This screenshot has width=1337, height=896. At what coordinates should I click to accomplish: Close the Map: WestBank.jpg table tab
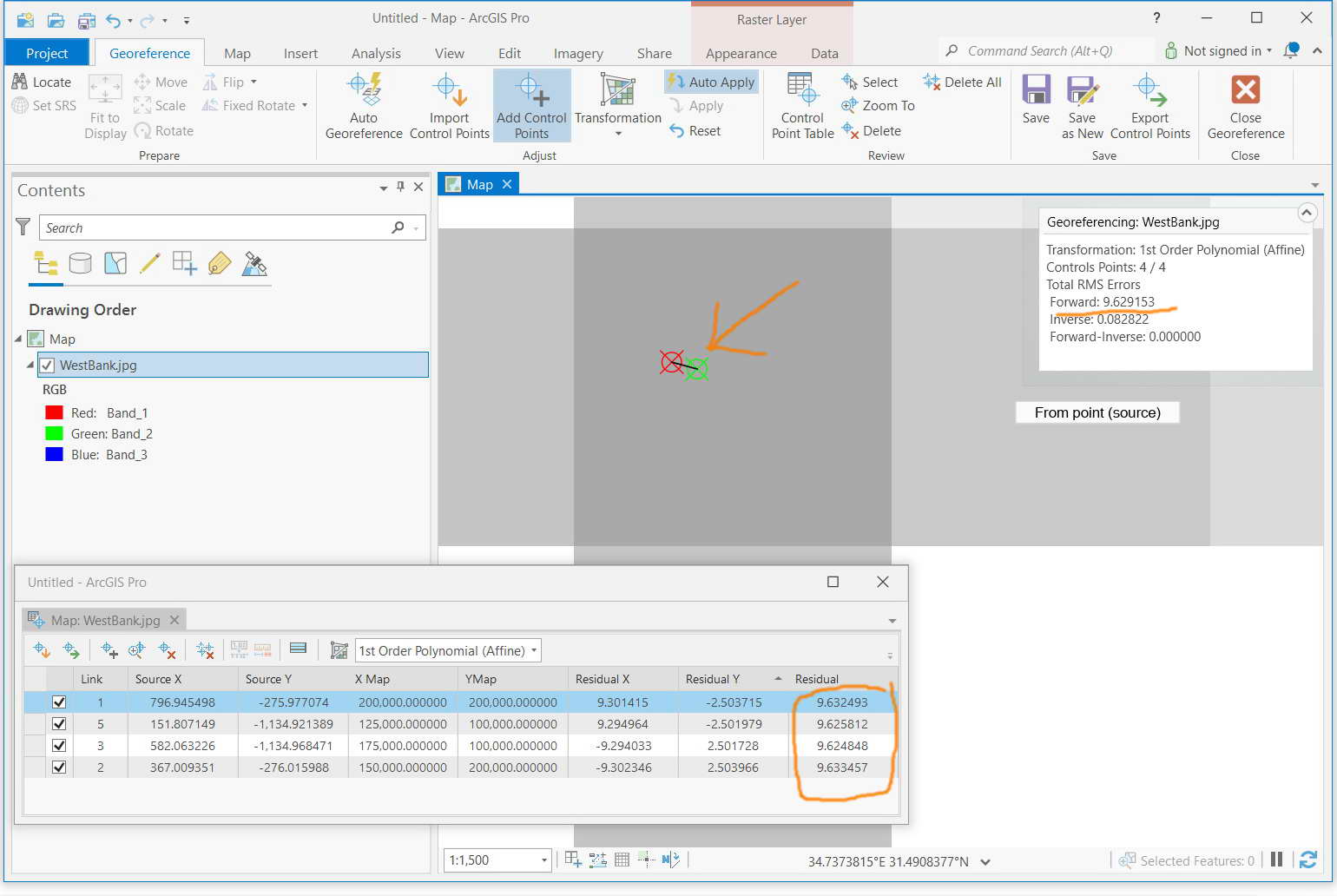pos(175,620)
